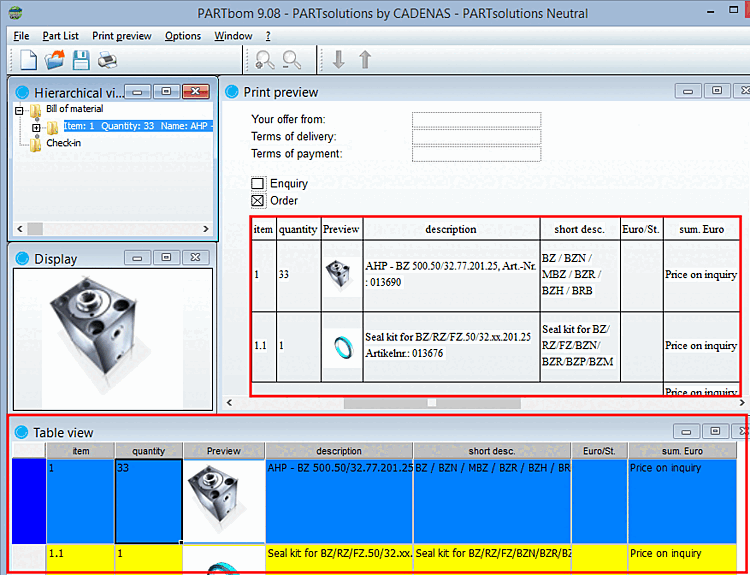This screenshot has height=575, width=750.
Task: Click the Print preview scroll right arrow
Action: 742,403
